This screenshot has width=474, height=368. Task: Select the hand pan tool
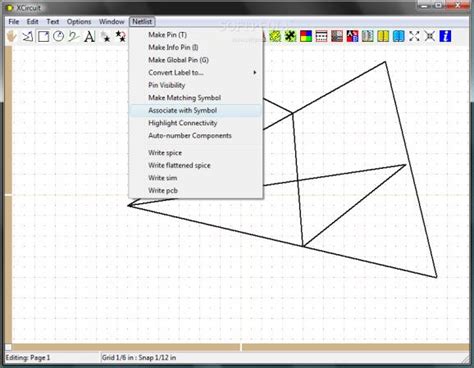pos(12,36)
